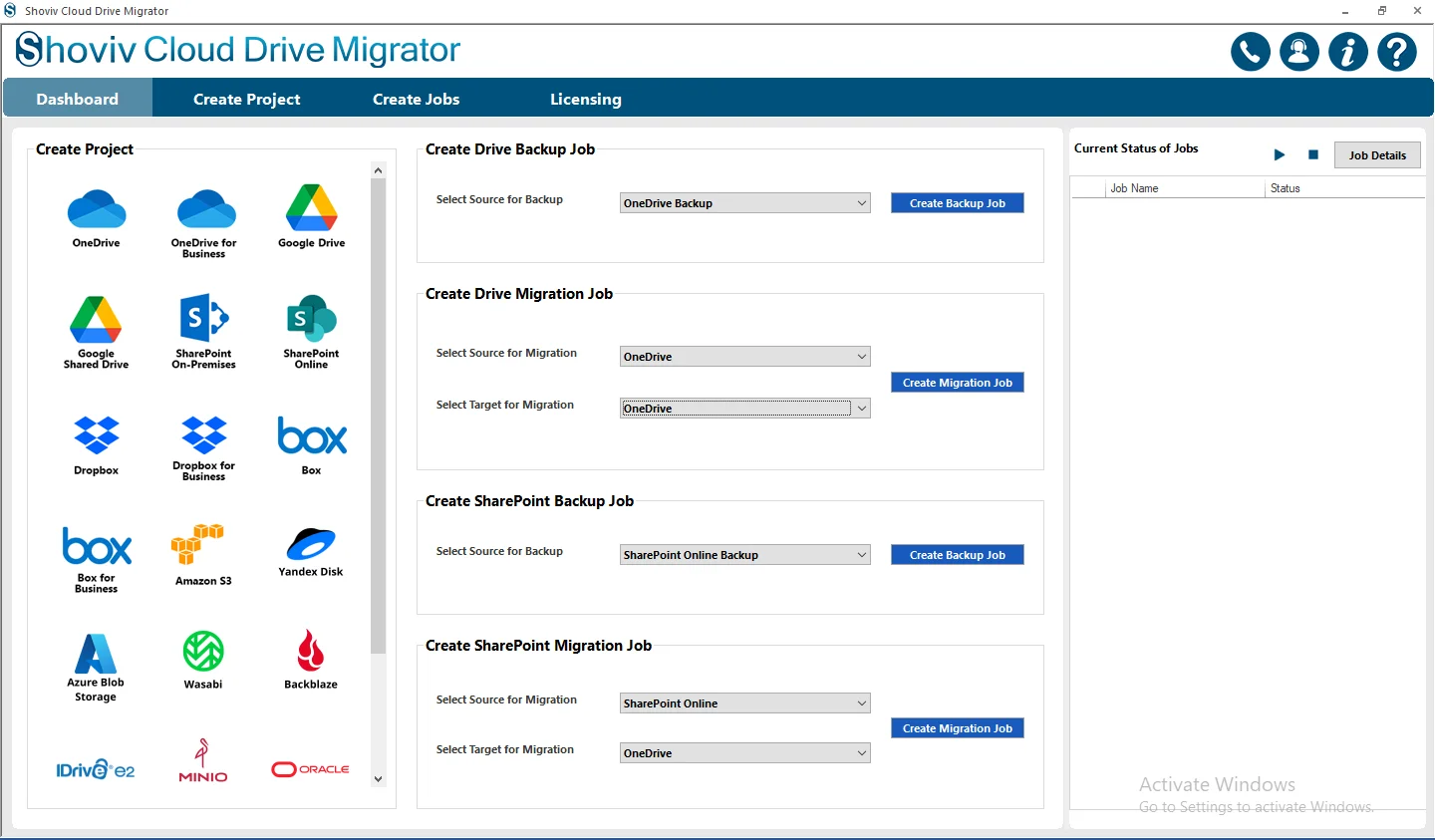Expand SharePoint Migration source dropdown

click(x=745, y=703)
